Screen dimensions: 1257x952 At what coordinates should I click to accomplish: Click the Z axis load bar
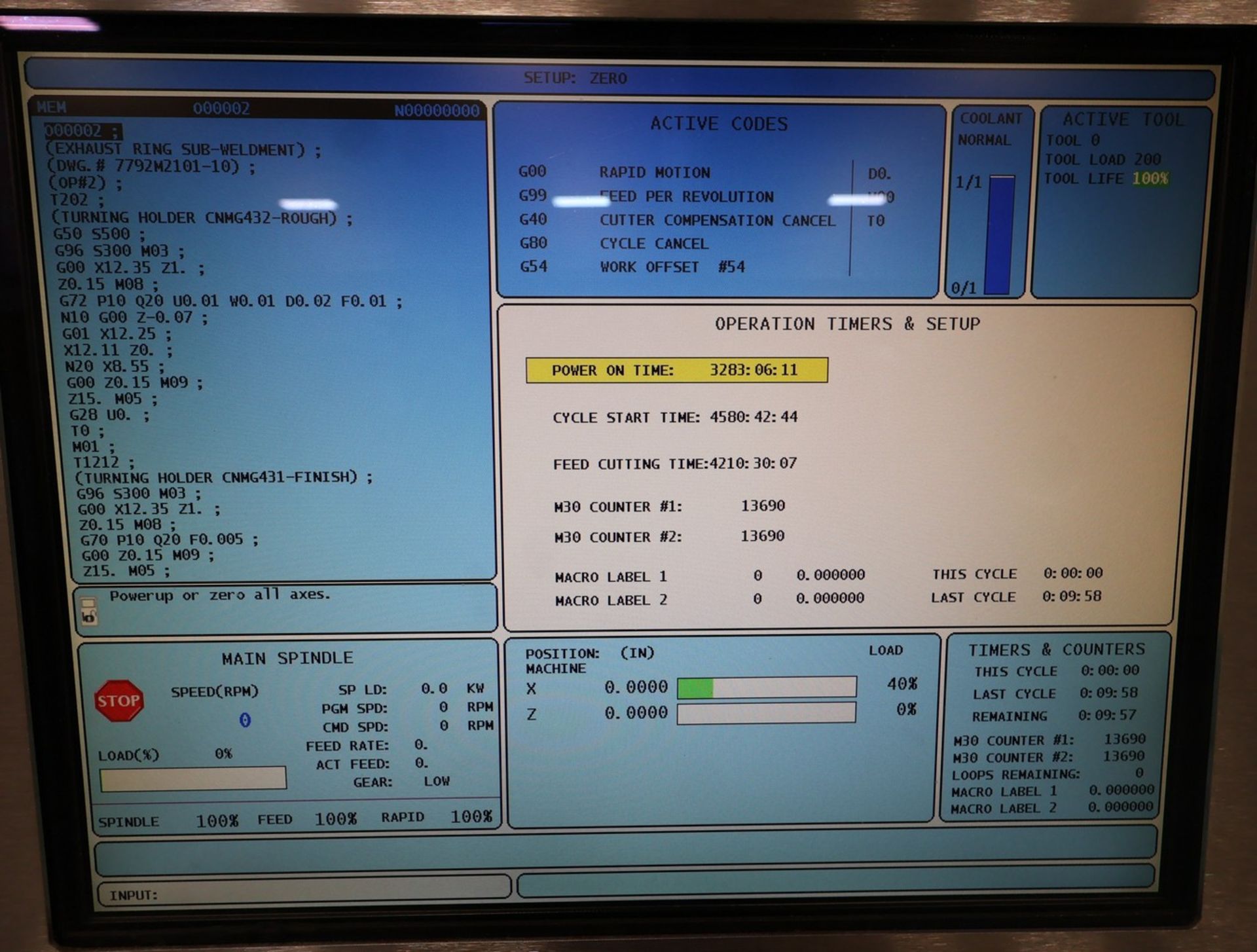[766, 712]
